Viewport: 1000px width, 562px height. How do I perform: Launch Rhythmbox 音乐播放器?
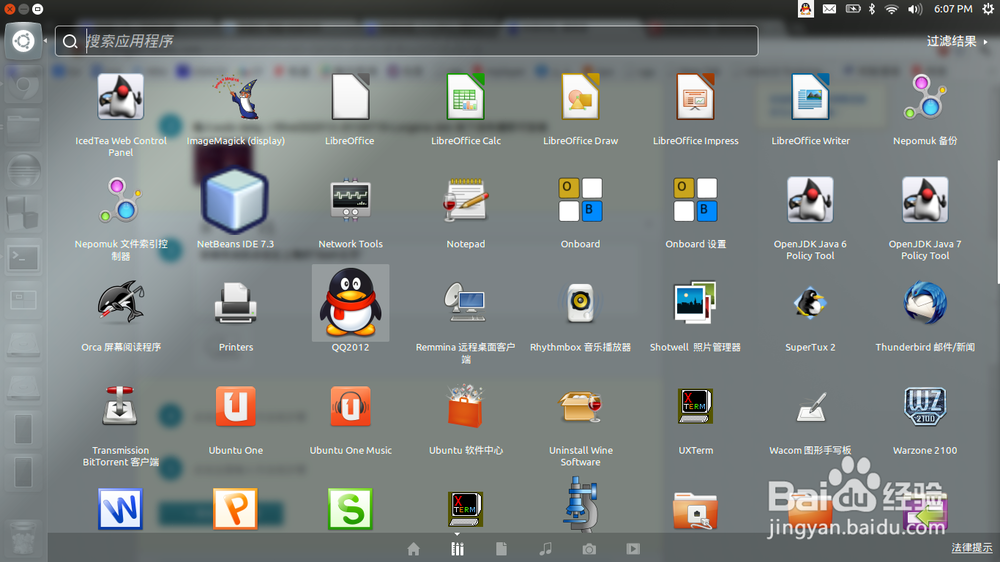tap(580, 302)
